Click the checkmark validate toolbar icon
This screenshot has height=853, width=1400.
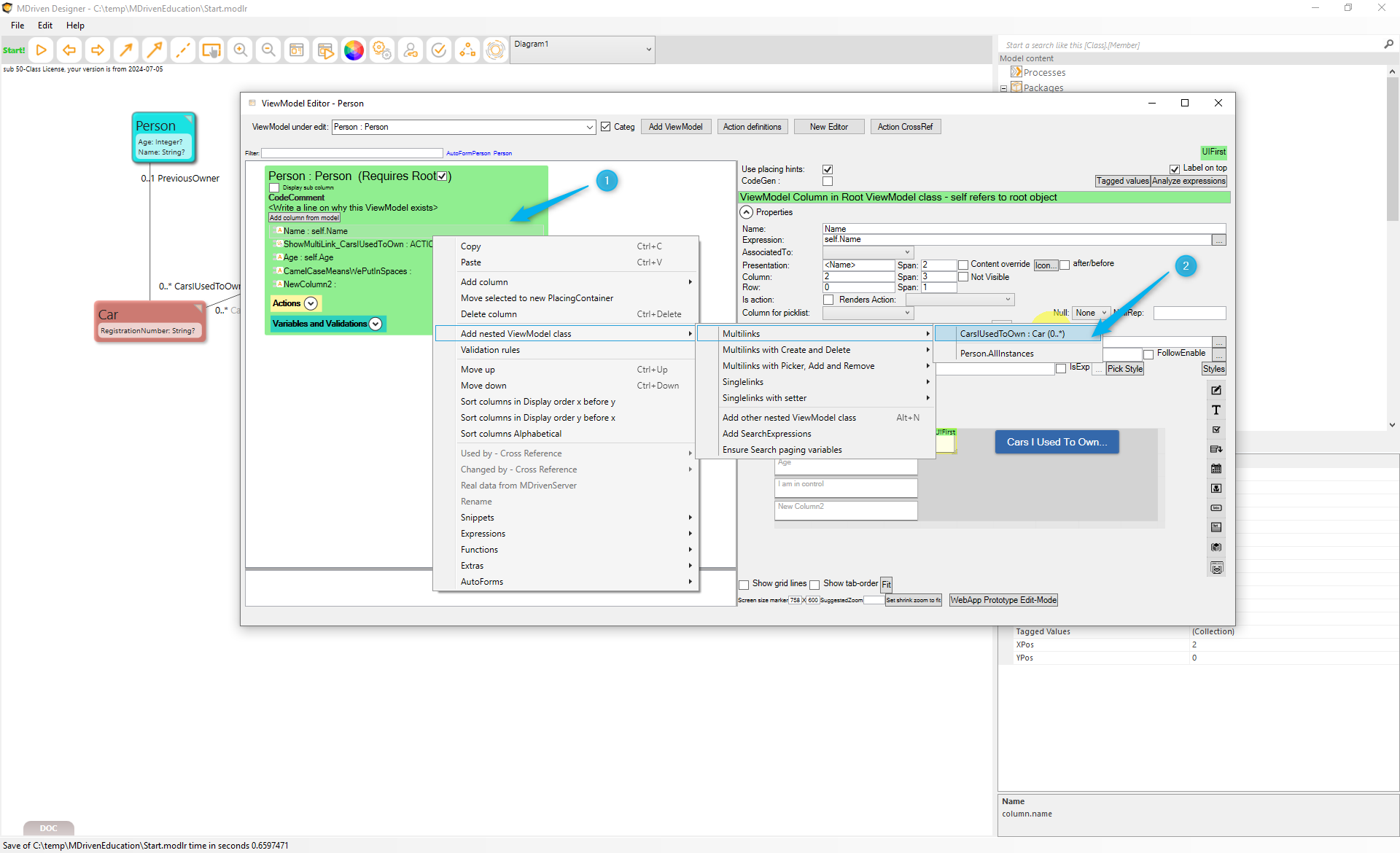[439, 50]
